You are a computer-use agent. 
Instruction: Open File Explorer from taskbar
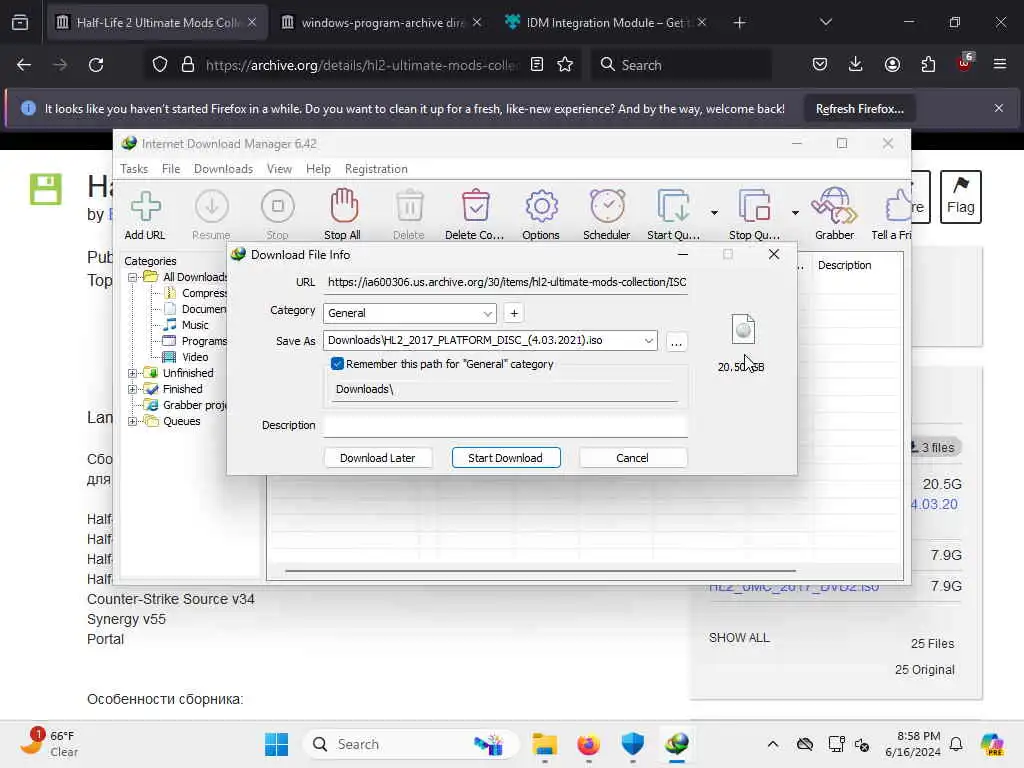(544, 744)
